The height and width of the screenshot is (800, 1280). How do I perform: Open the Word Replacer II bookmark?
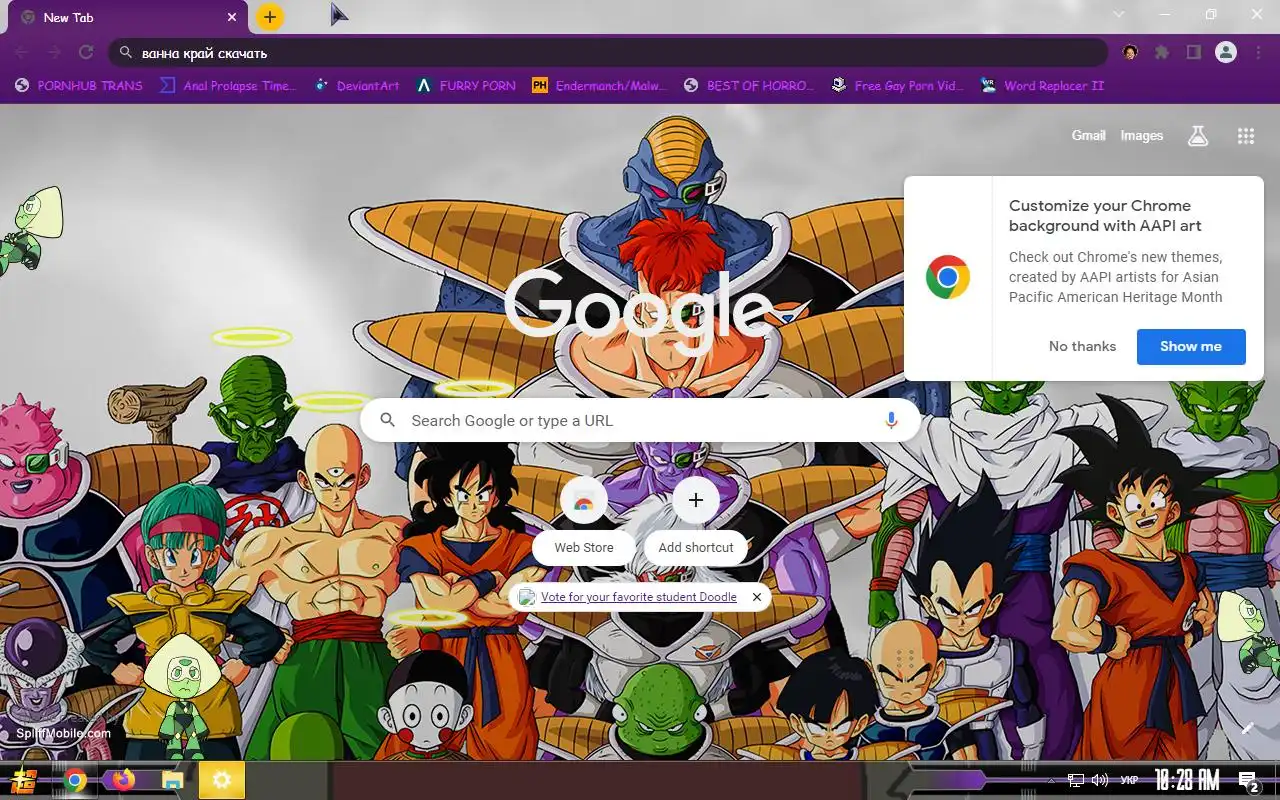point(1042,86)
